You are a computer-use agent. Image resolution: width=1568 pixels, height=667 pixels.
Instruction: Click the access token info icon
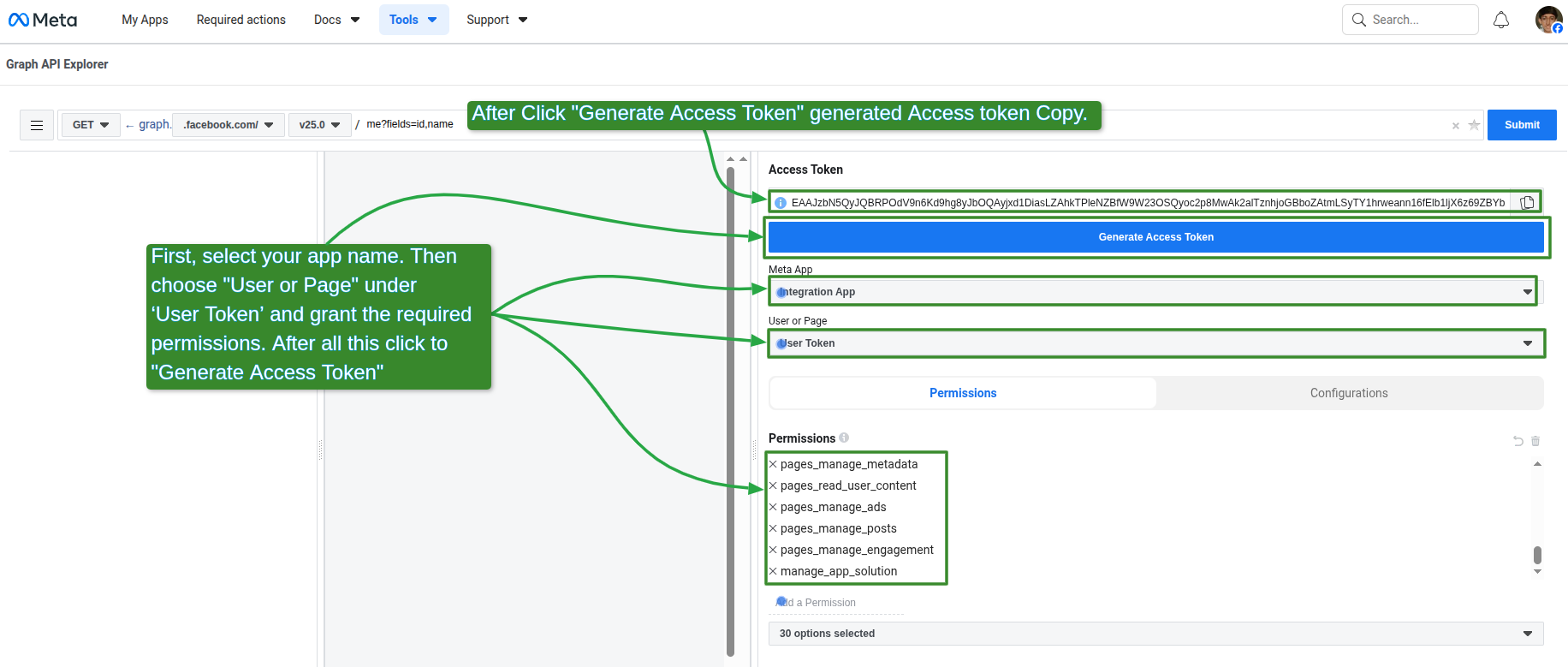click(781, 203)
